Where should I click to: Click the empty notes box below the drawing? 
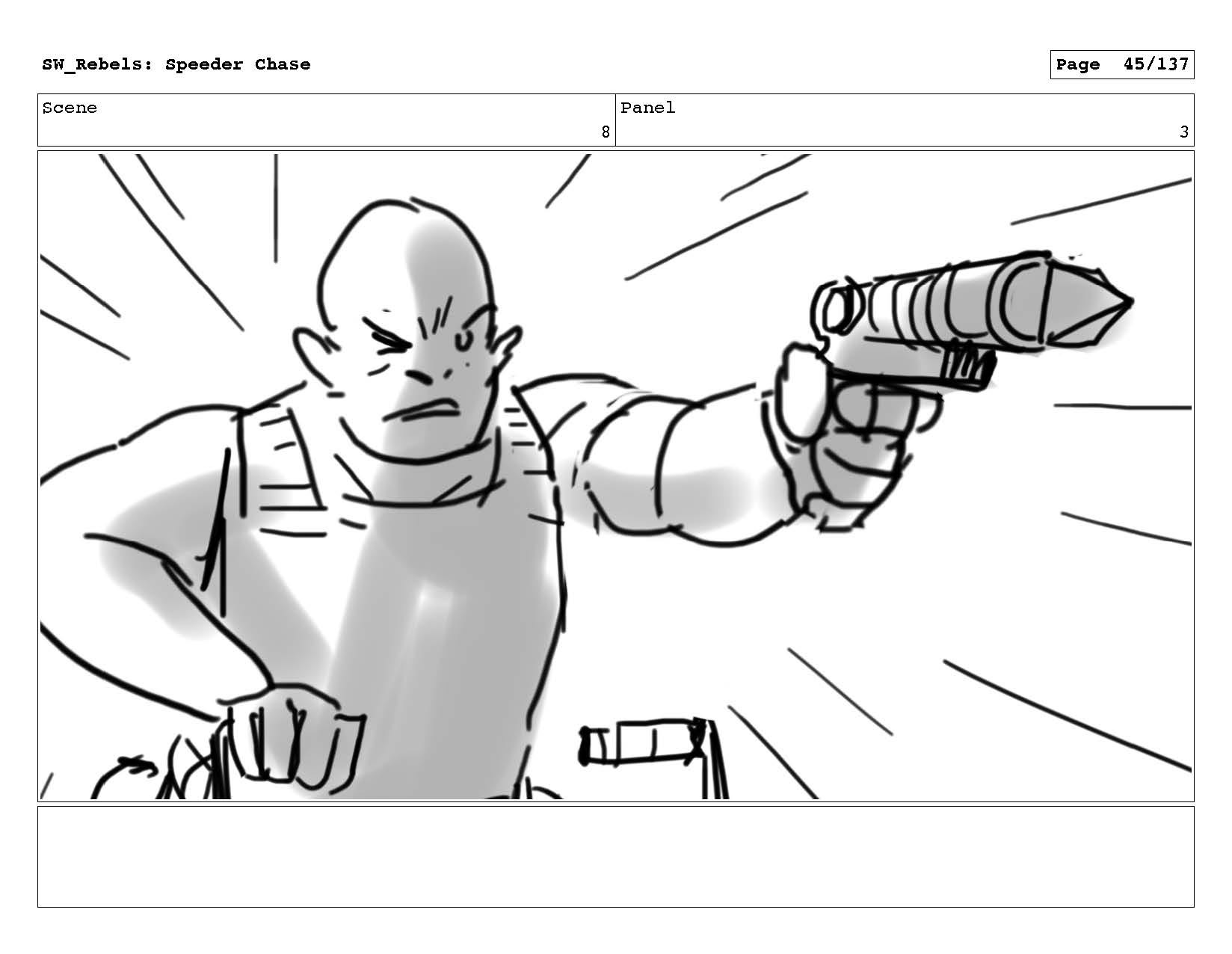coord(616,857)
